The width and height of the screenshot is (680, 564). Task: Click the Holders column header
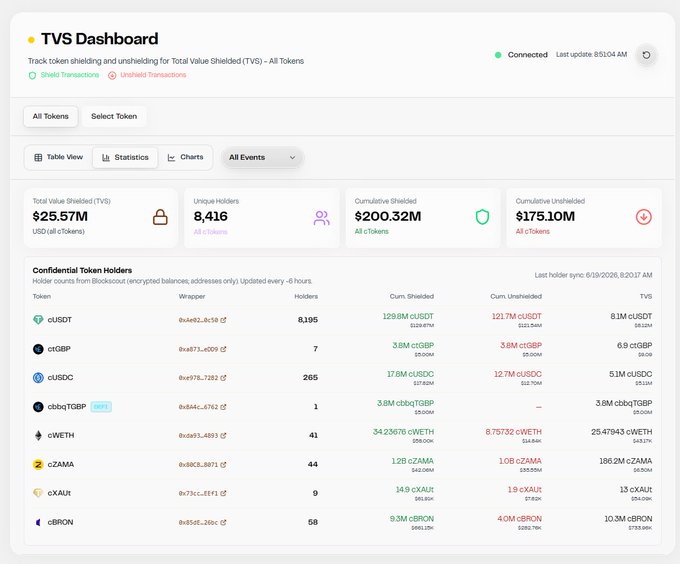(306, 297)
